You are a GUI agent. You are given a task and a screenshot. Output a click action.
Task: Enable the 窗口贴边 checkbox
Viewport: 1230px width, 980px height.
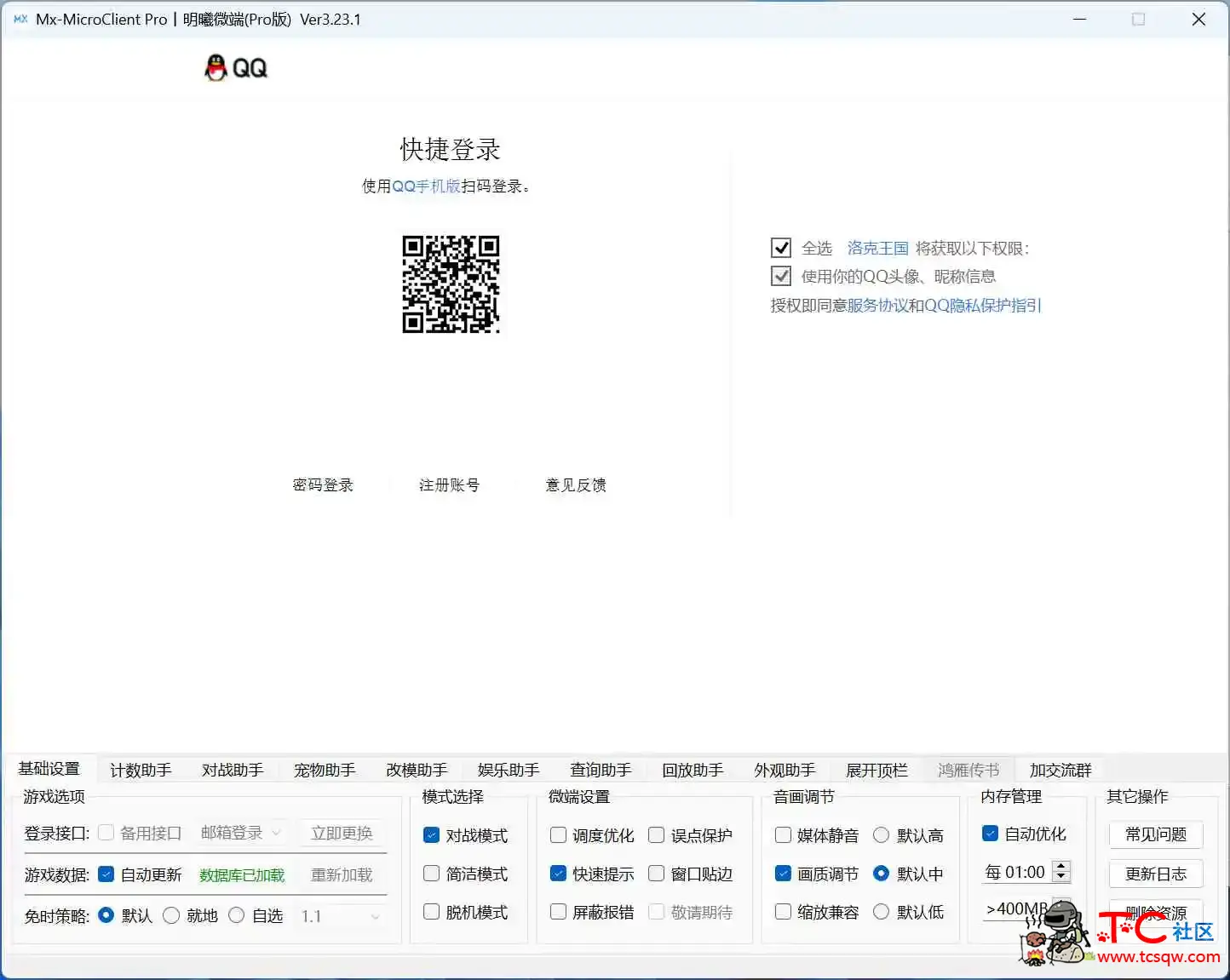click(656, 874)
